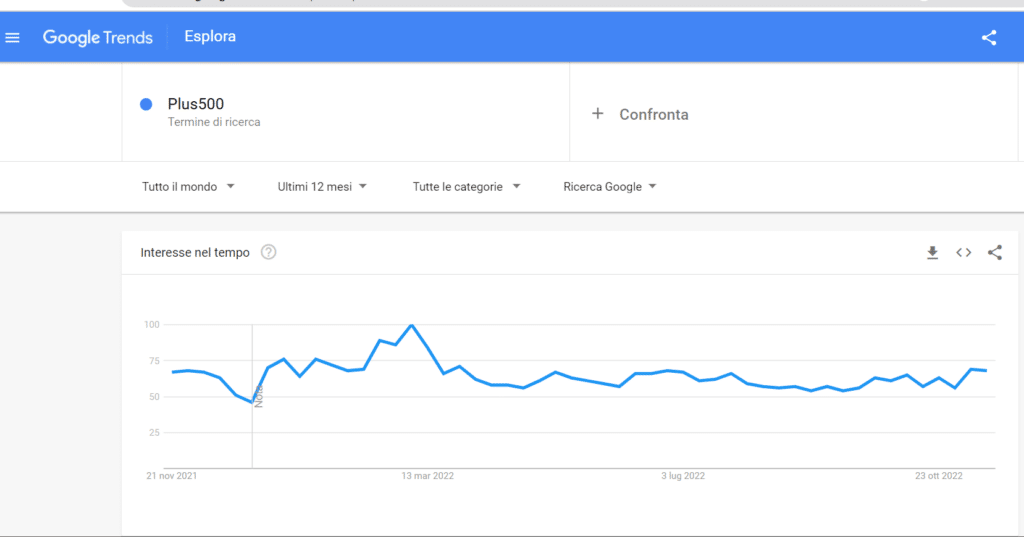
Task: Click the plus icon beside Confronta
Action: (x=598, y=114)
